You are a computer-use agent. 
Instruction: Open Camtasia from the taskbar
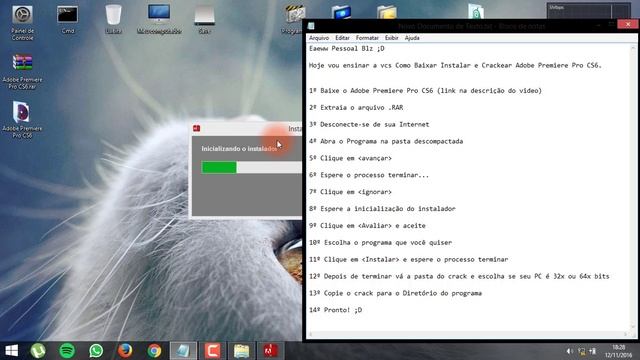[x=212, y=351]
